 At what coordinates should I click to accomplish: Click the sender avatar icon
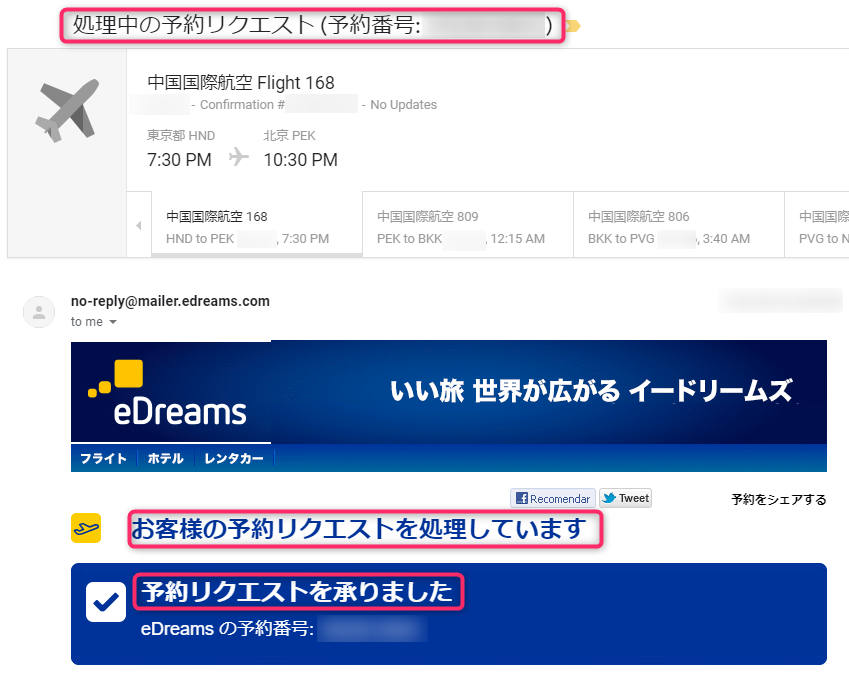point(39,312)
